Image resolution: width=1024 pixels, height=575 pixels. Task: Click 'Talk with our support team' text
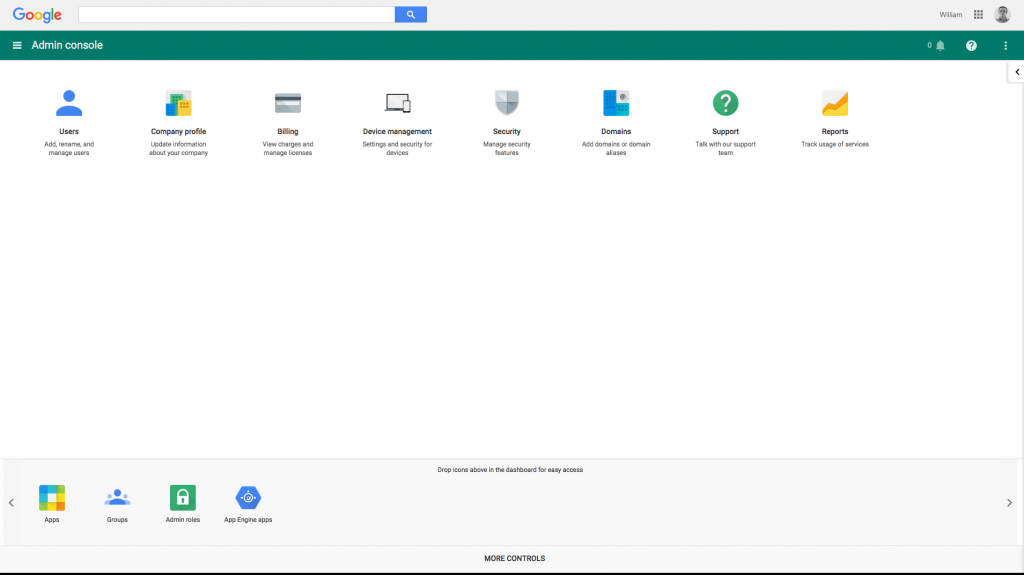click(726, 148)
